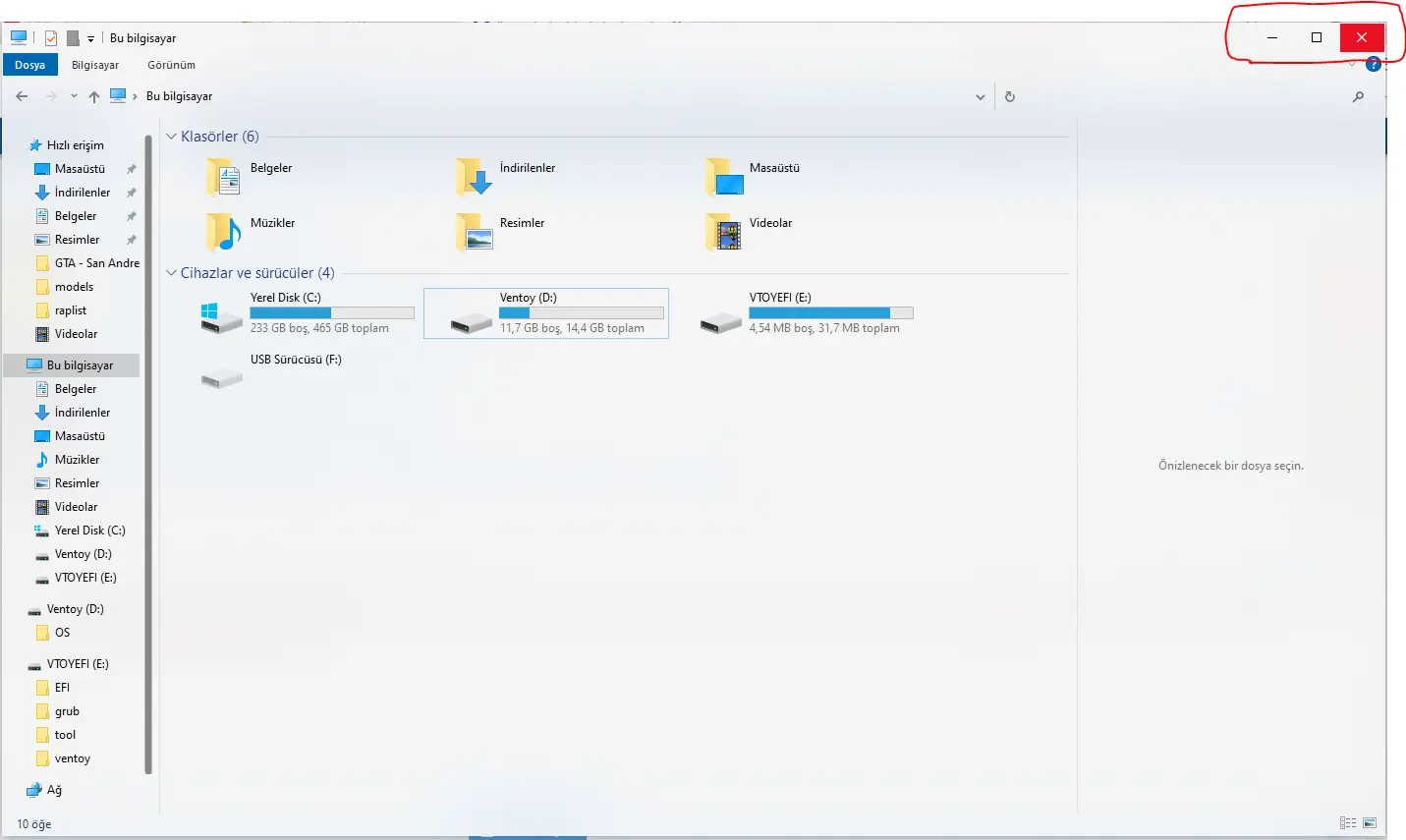Open the Quick Access Toolbar customize arrow

[x=90, y=39]
